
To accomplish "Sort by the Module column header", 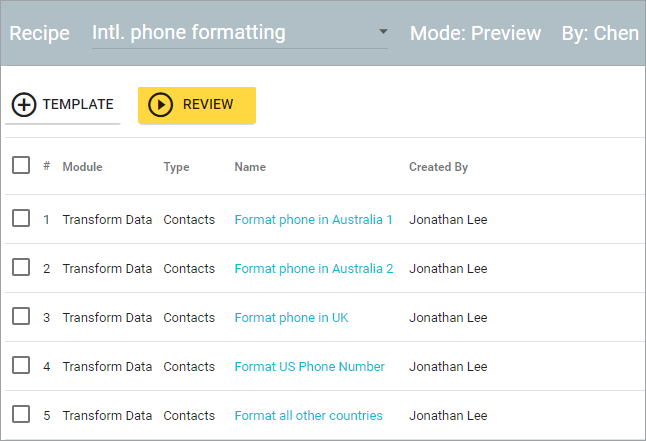I will (x=82, y=167).
